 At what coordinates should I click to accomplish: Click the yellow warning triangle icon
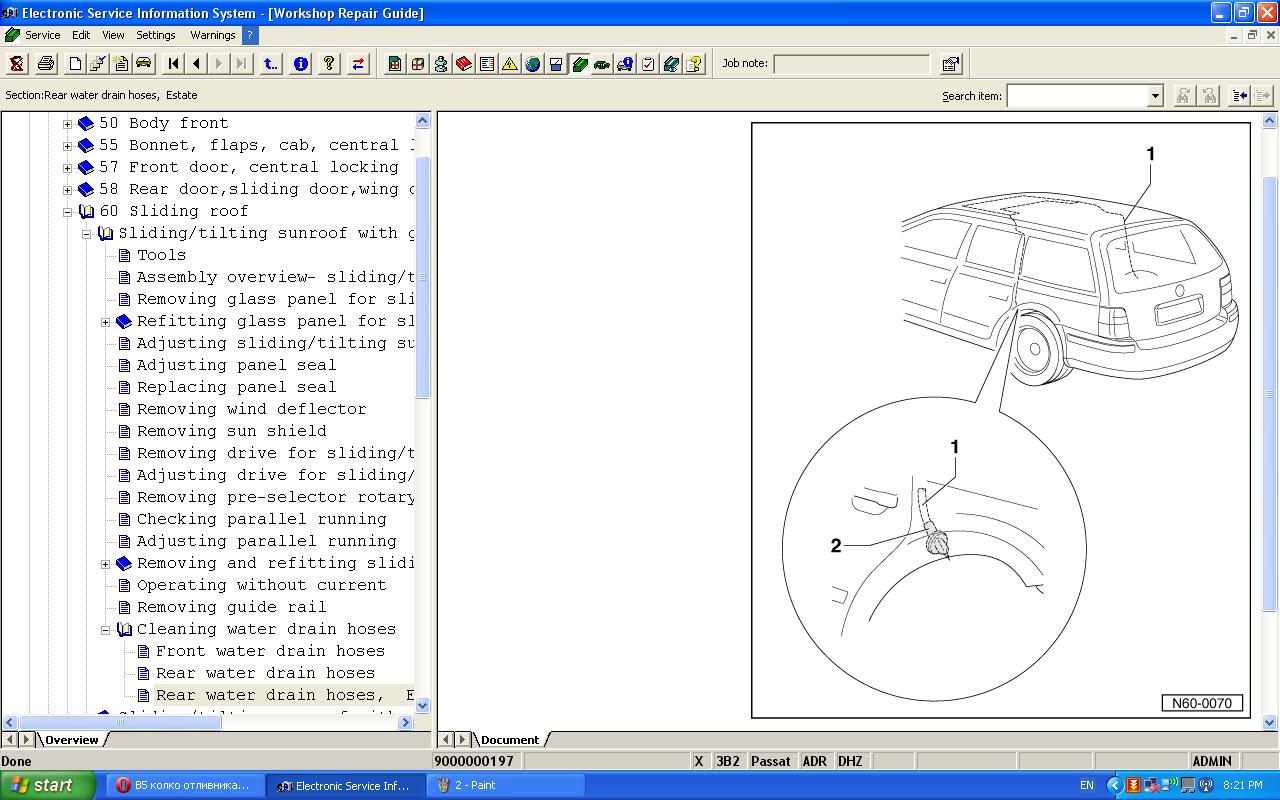tap(510, 64)
